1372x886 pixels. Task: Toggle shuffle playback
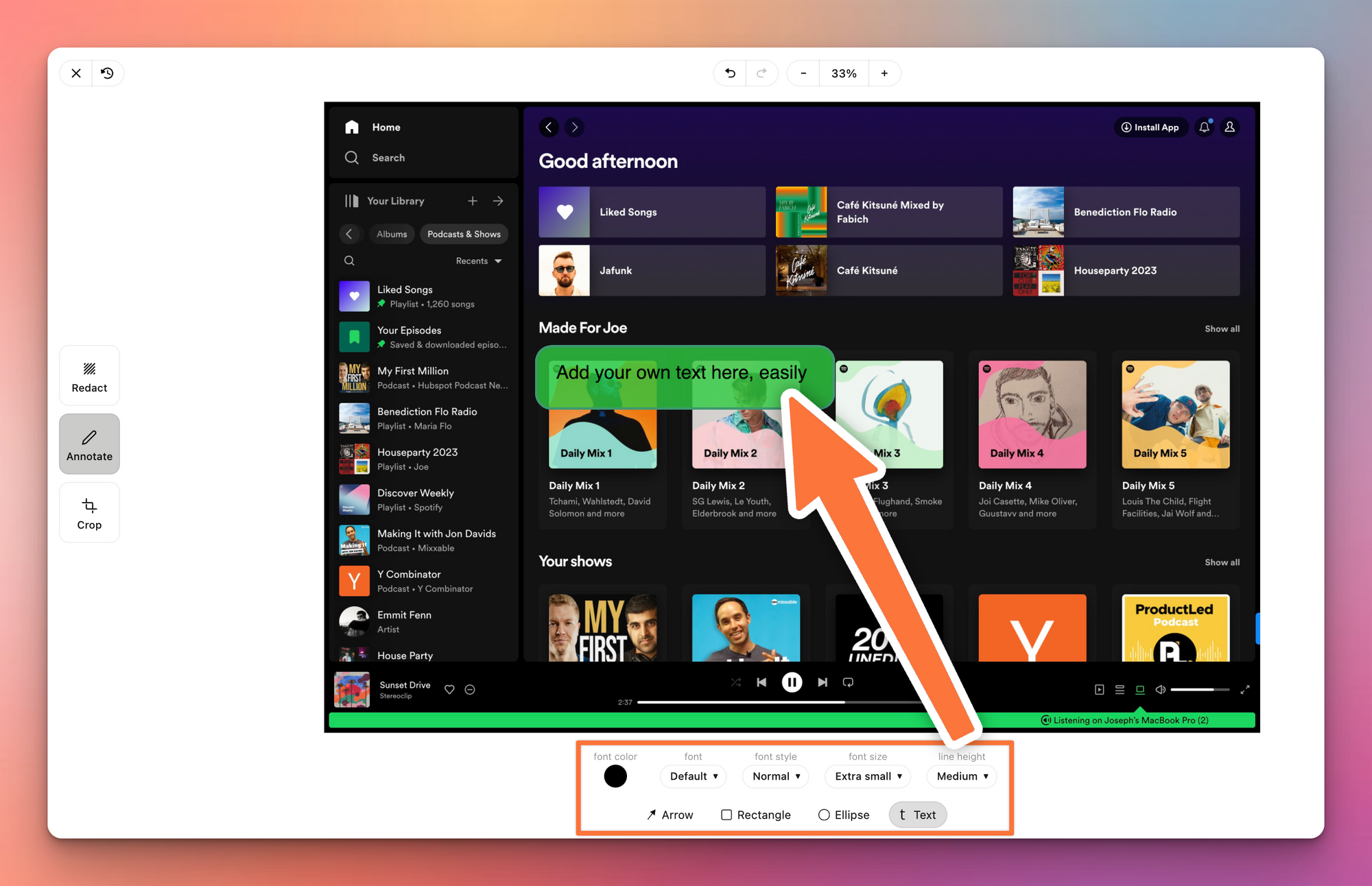click(x=736, y=682)
